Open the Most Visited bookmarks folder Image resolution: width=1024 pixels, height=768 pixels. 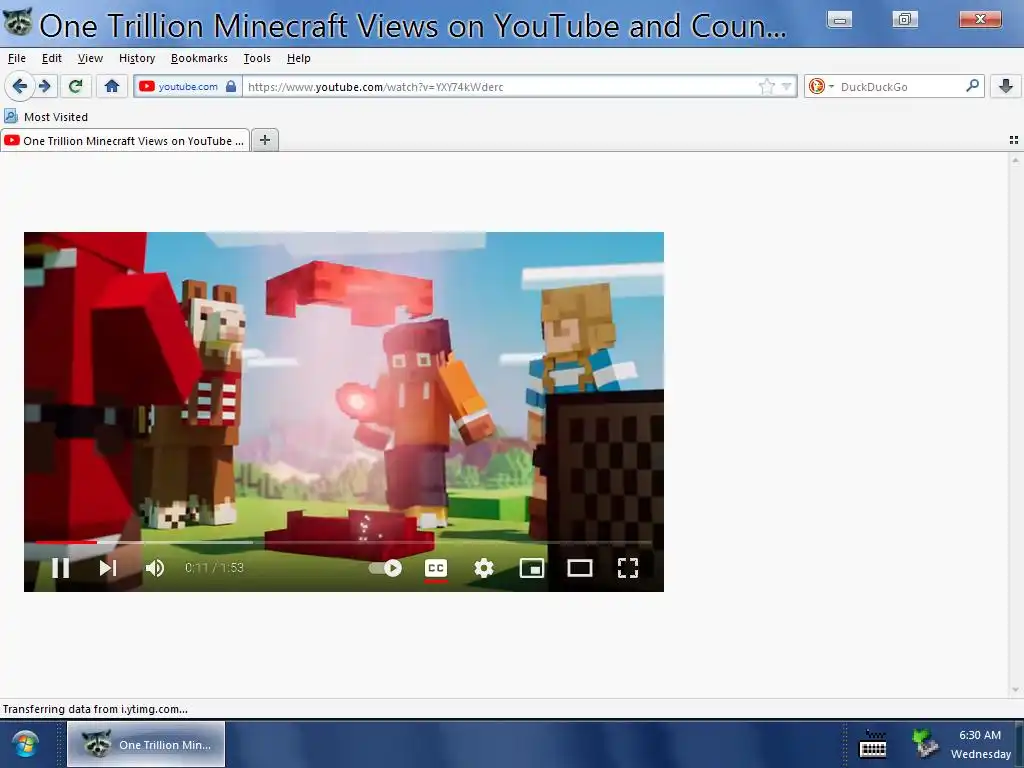46,117
